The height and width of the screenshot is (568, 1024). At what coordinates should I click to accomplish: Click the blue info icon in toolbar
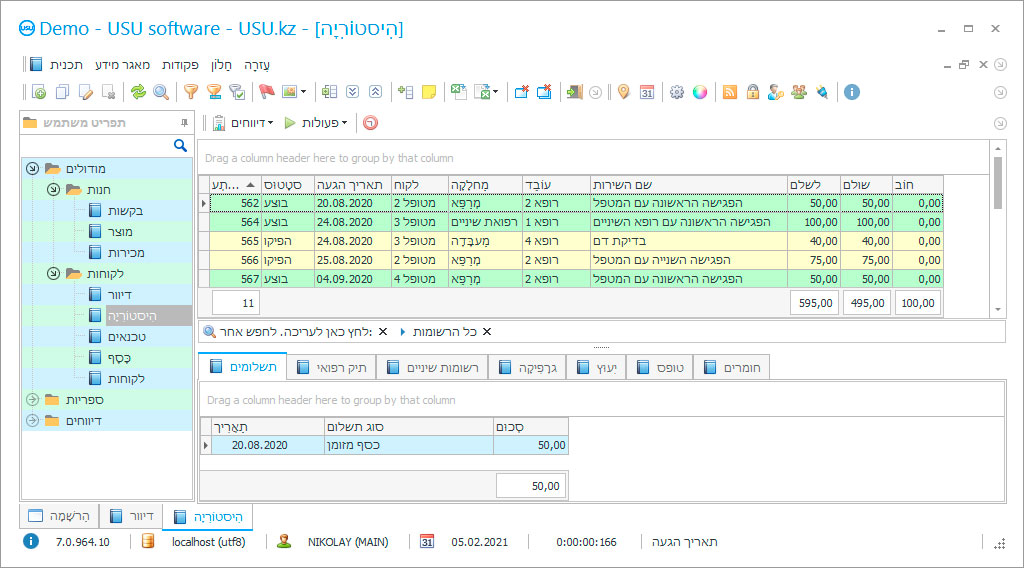tap(852, 92)
